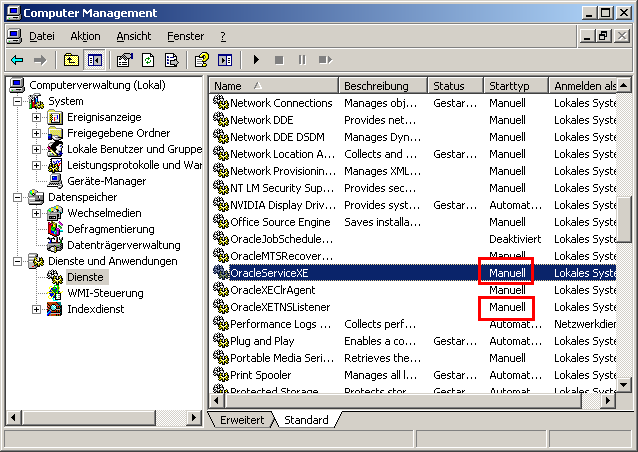Open the Ansicht menu
The height and width of the screenshot is (452, 638).
(134, 36)
